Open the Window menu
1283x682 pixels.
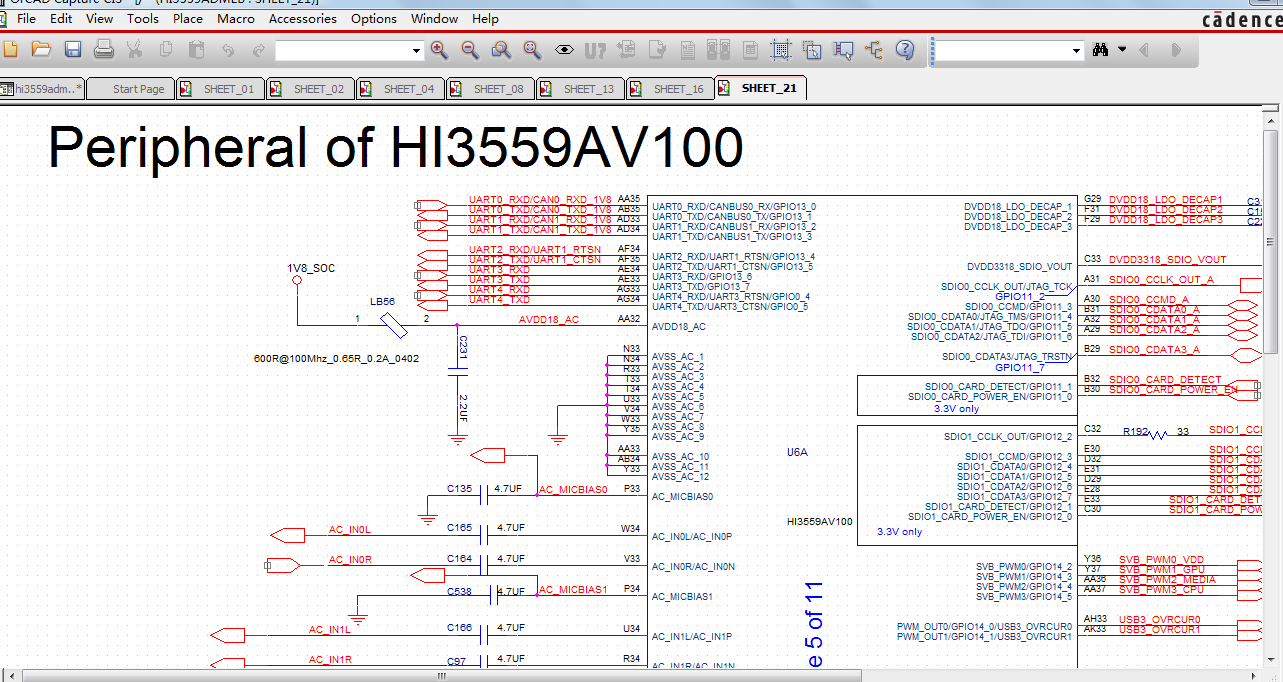(435, 19)
